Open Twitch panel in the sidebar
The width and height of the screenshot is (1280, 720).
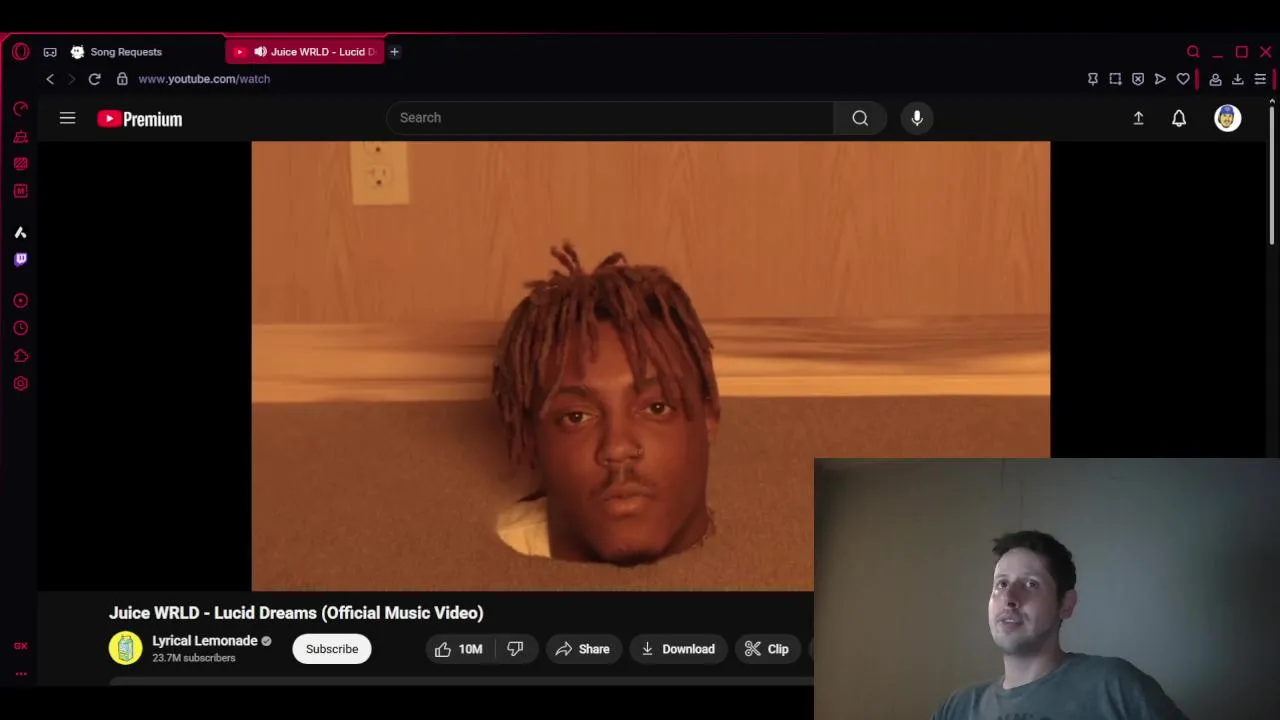click(20, 259)
